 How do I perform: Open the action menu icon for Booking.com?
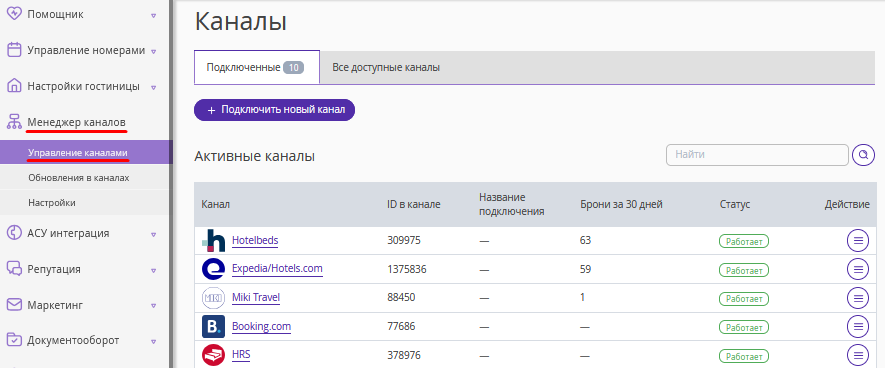tap(858, 326)
